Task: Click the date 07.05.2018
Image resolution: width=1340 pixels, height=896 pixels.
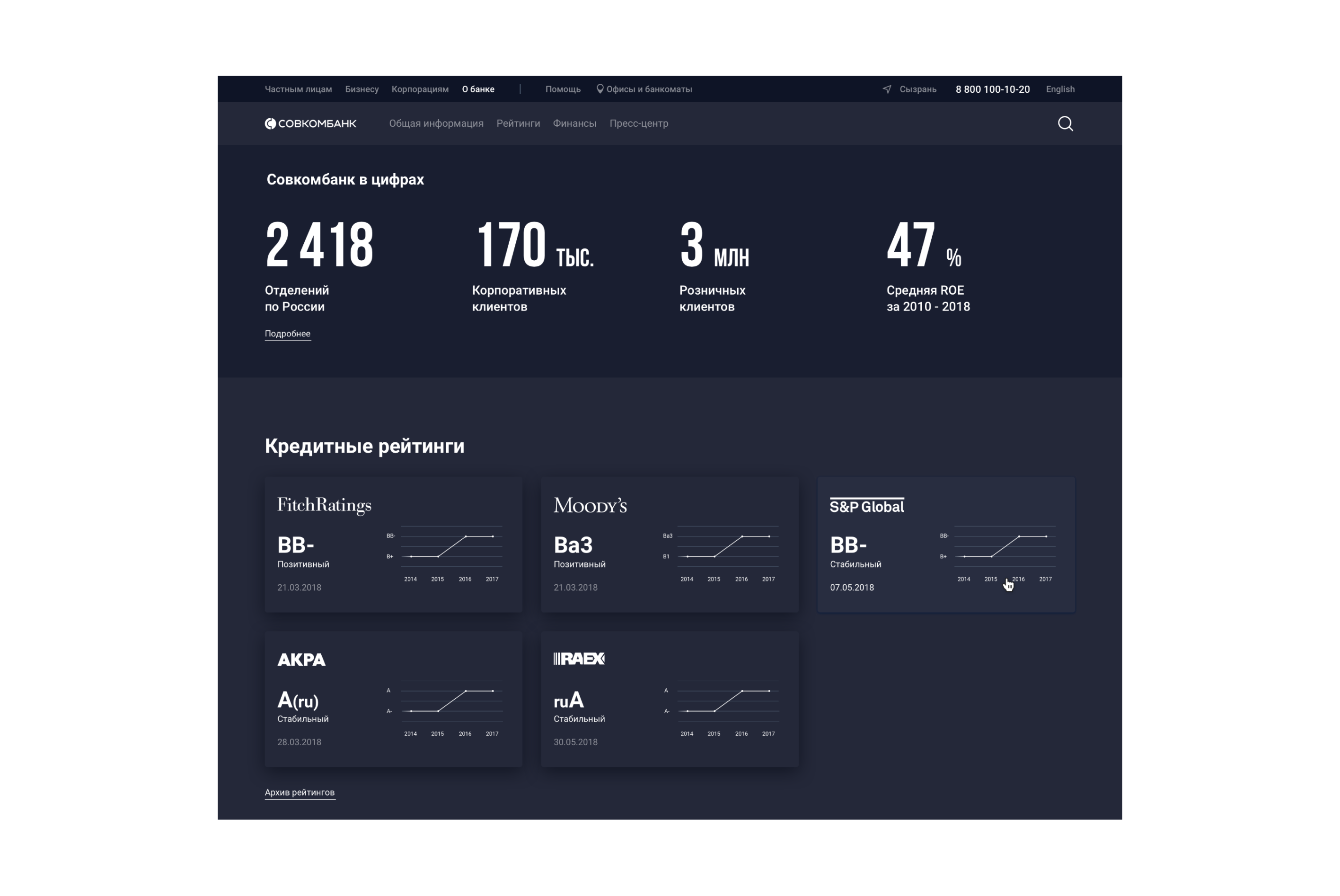Action: point(851,588)
